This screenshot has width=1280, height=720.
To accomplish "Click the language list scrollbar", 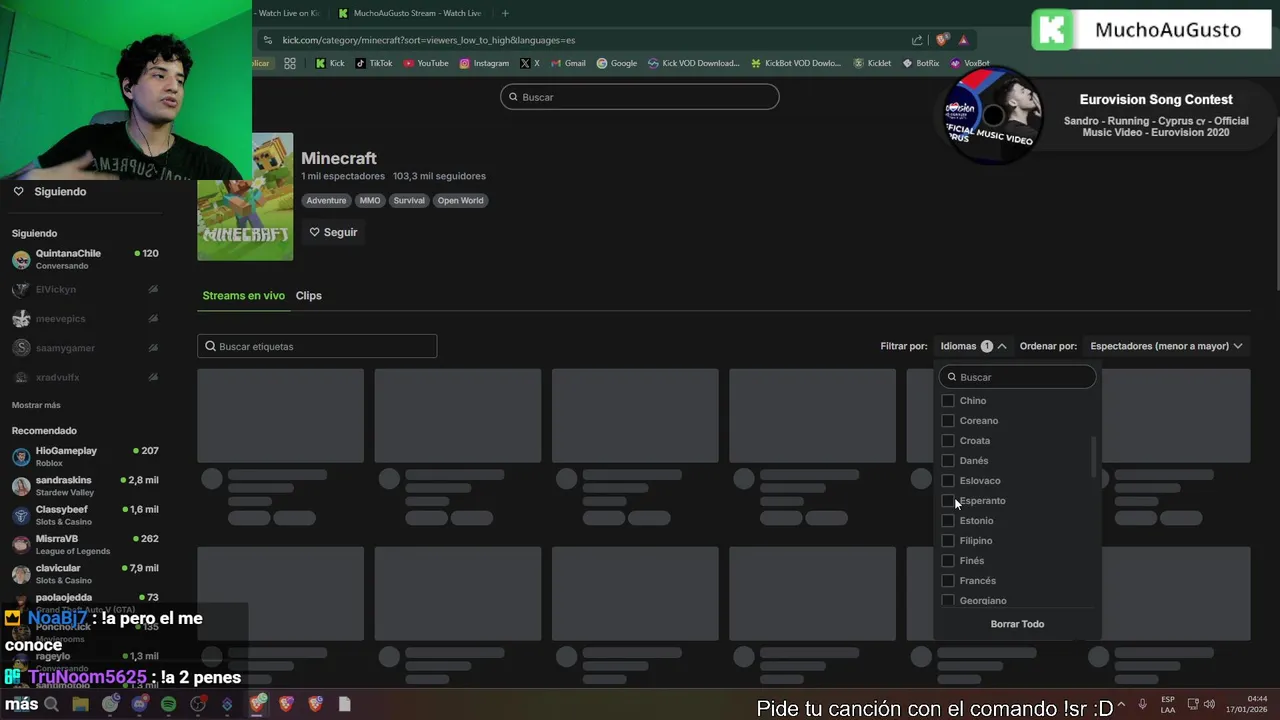I will pos(1093,458).
